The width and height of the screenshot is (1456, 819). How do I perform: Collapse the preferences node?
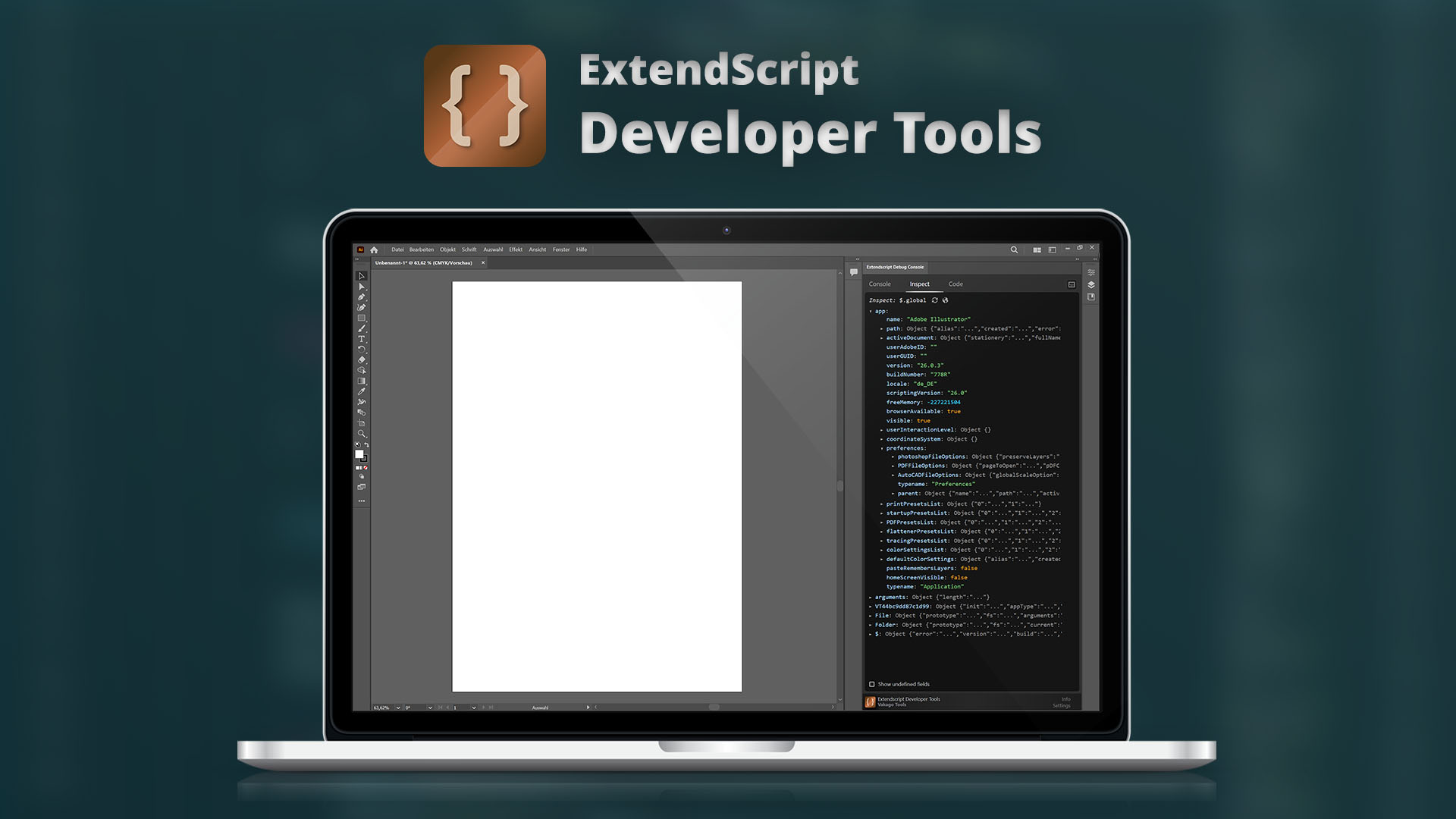click(882, 448)
